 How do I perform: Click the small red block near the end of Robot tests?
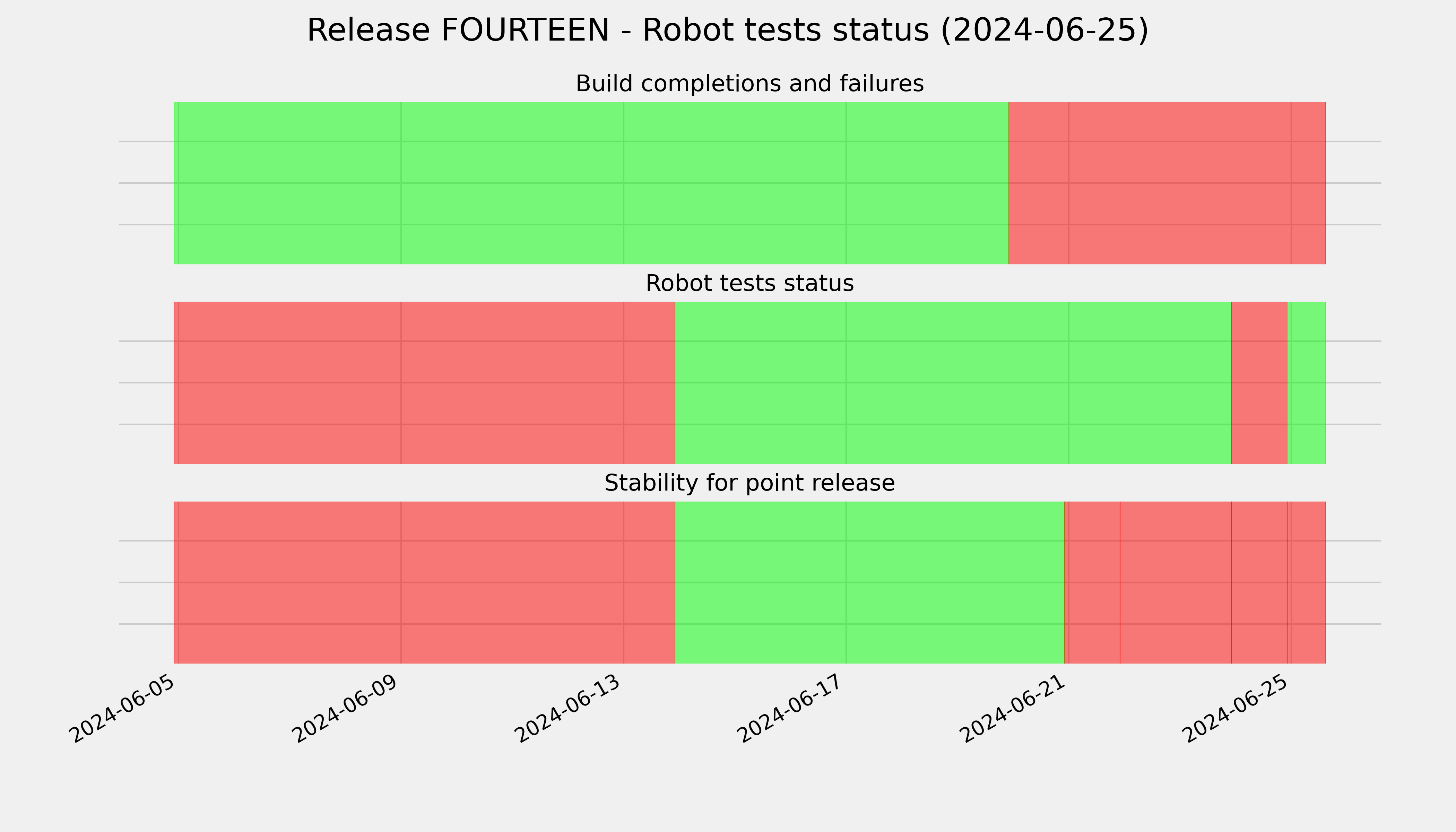click(x=1259, y=383)
